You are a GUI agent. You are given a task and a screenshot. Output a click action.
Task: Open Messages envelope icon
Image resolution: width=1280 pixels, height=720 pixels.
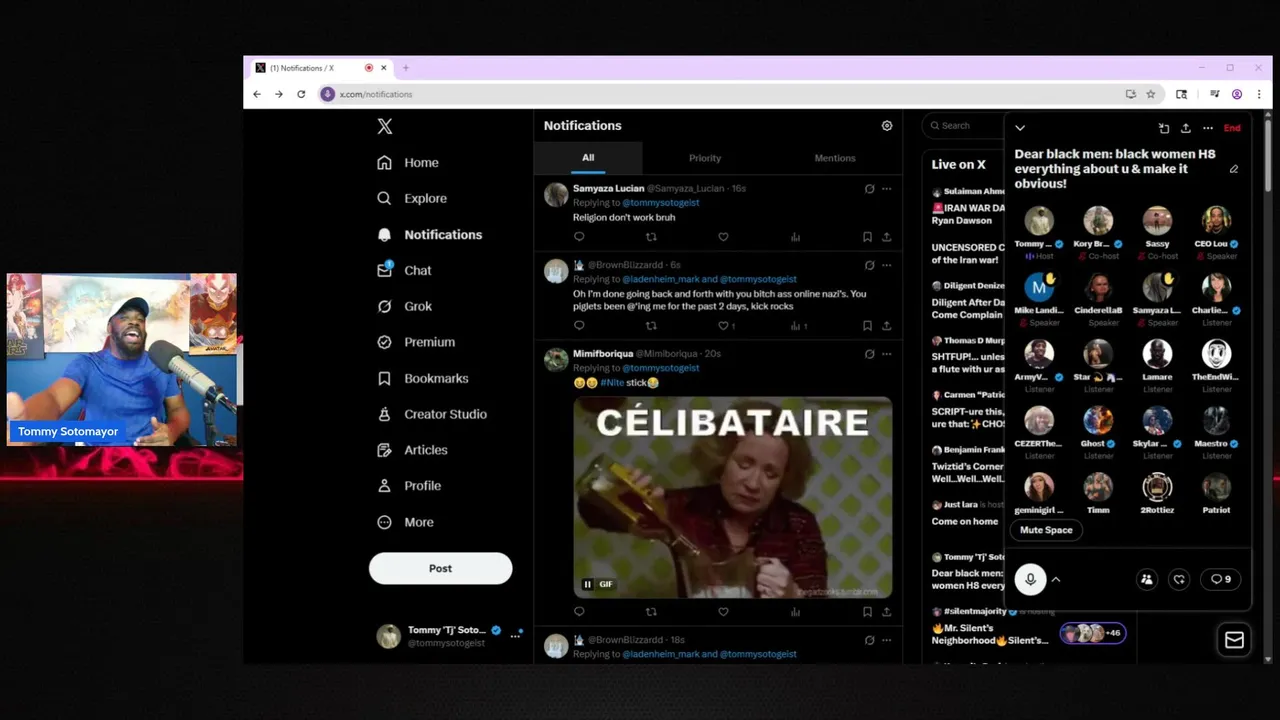(1234, 640)
